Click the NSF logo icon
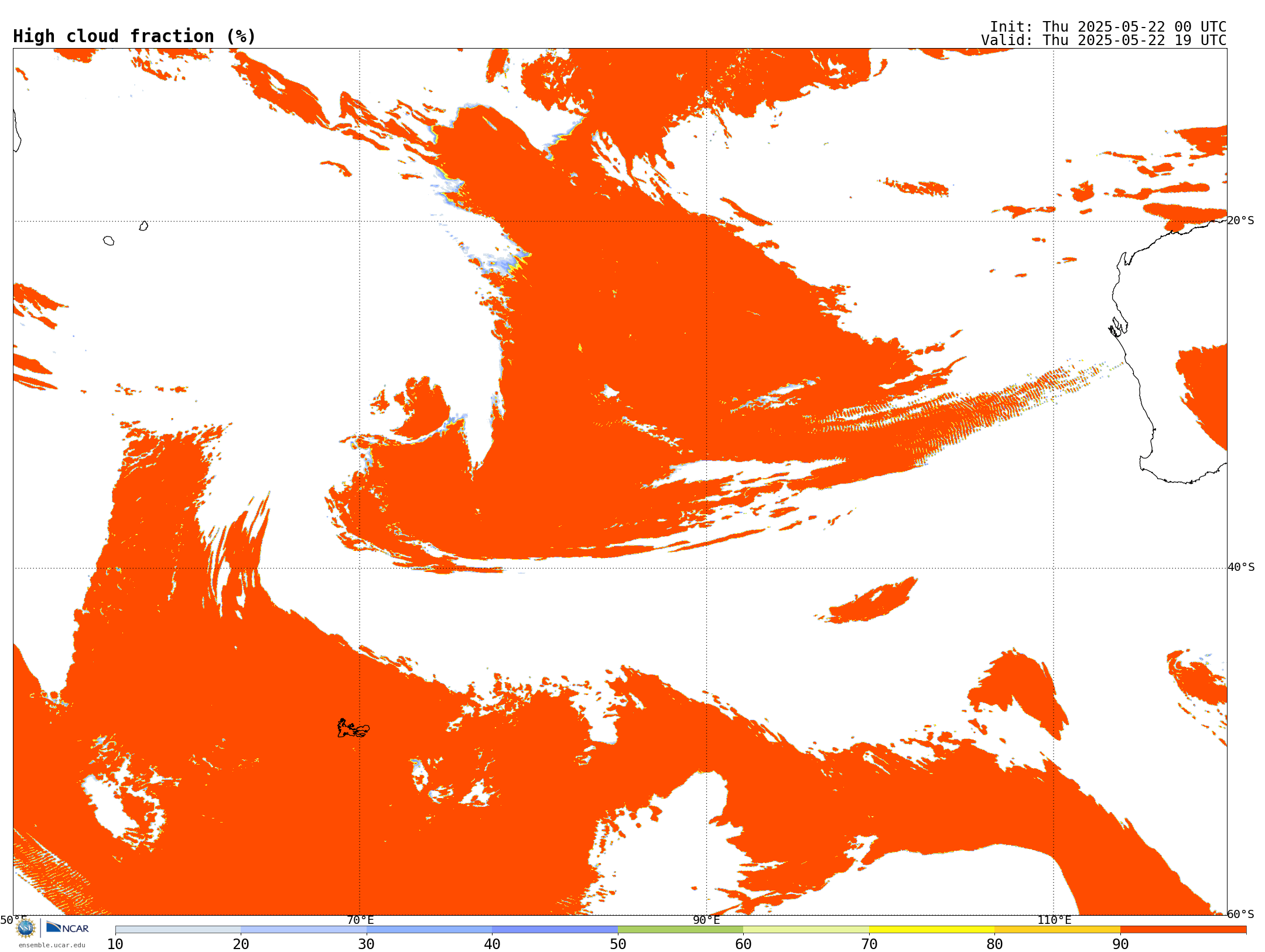The height and width of the screenshot is (952, 1265). (x=26, y=928)
